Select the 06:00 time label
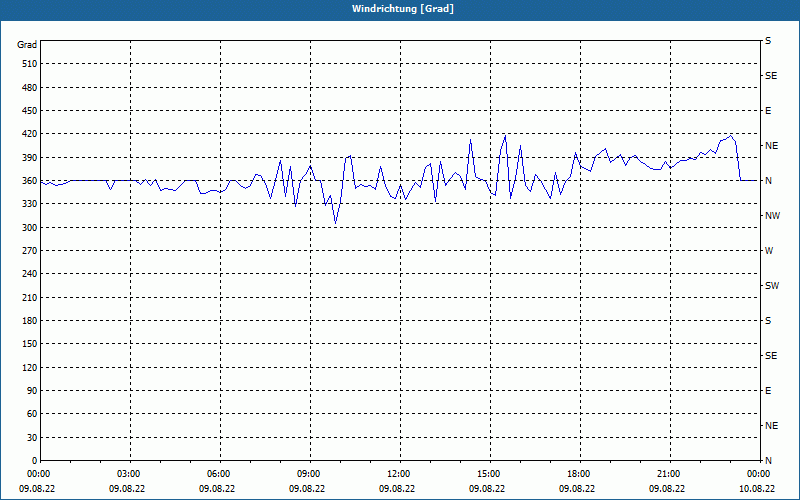Viewport: 800px width, 500px height. tap(220, 474)
